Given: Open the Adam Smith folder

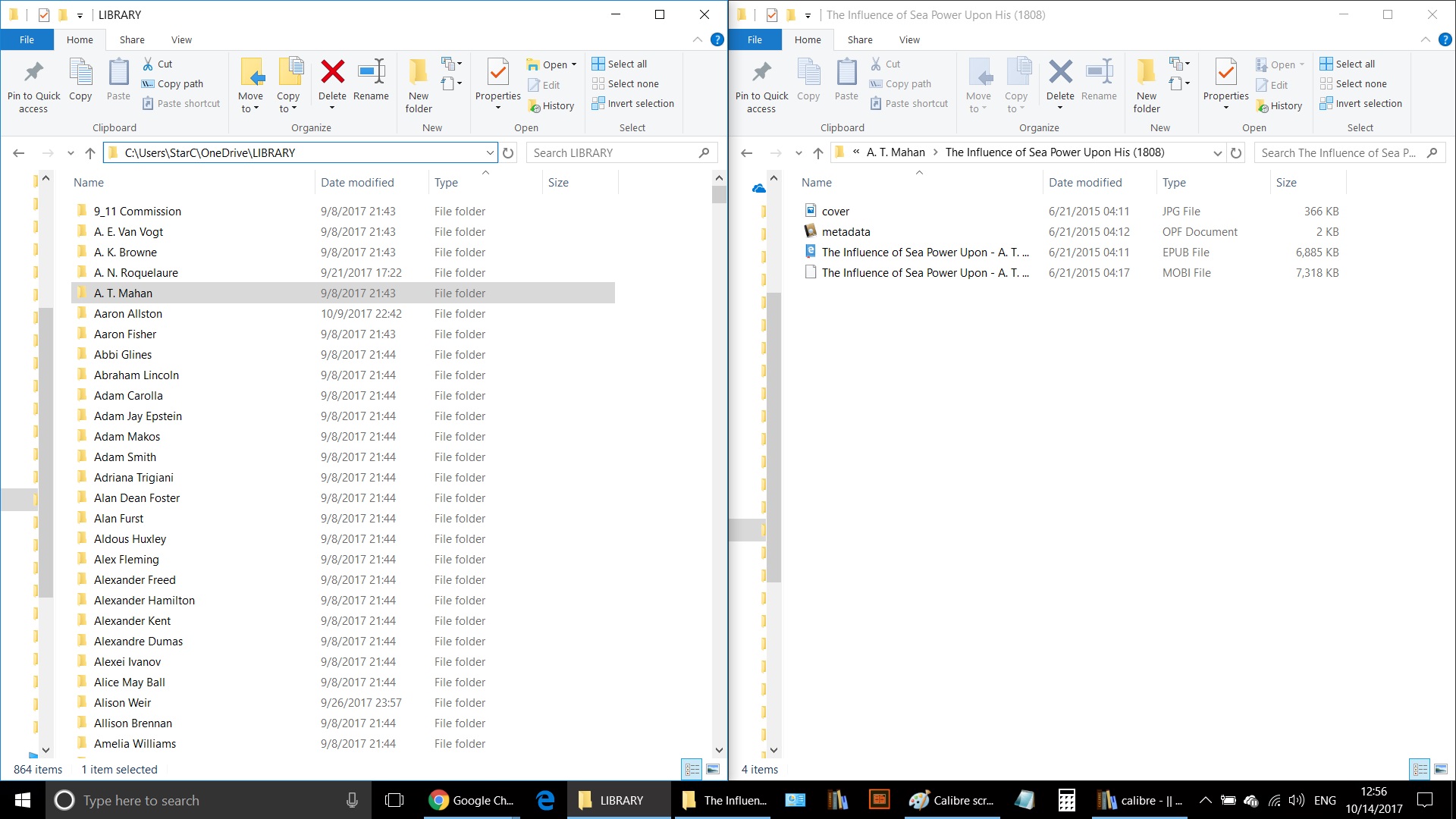Looking at the screenshot, I should (x=125, y=457).
